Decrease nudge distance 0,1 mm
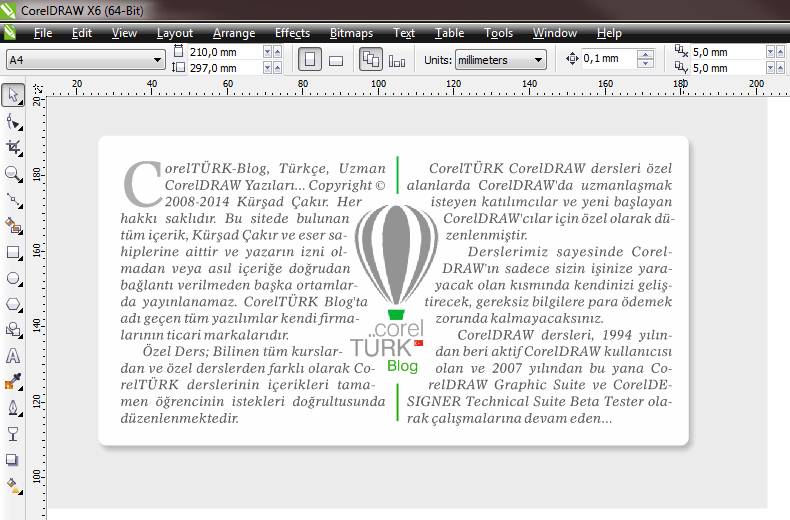 click(645, 63)
